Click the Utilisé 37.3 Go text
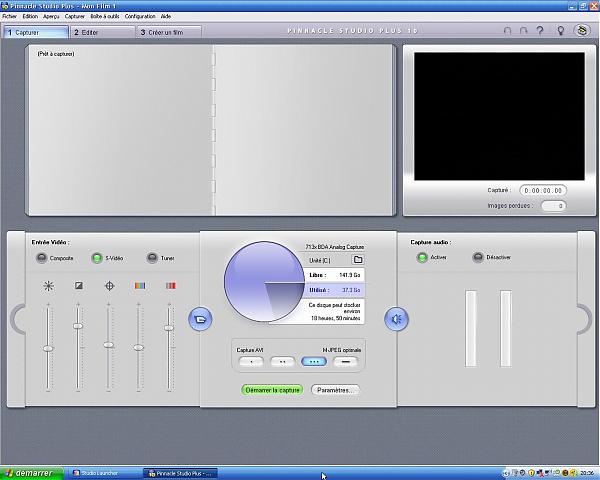Viewport: 600px width, 480px height. [334, 290]
